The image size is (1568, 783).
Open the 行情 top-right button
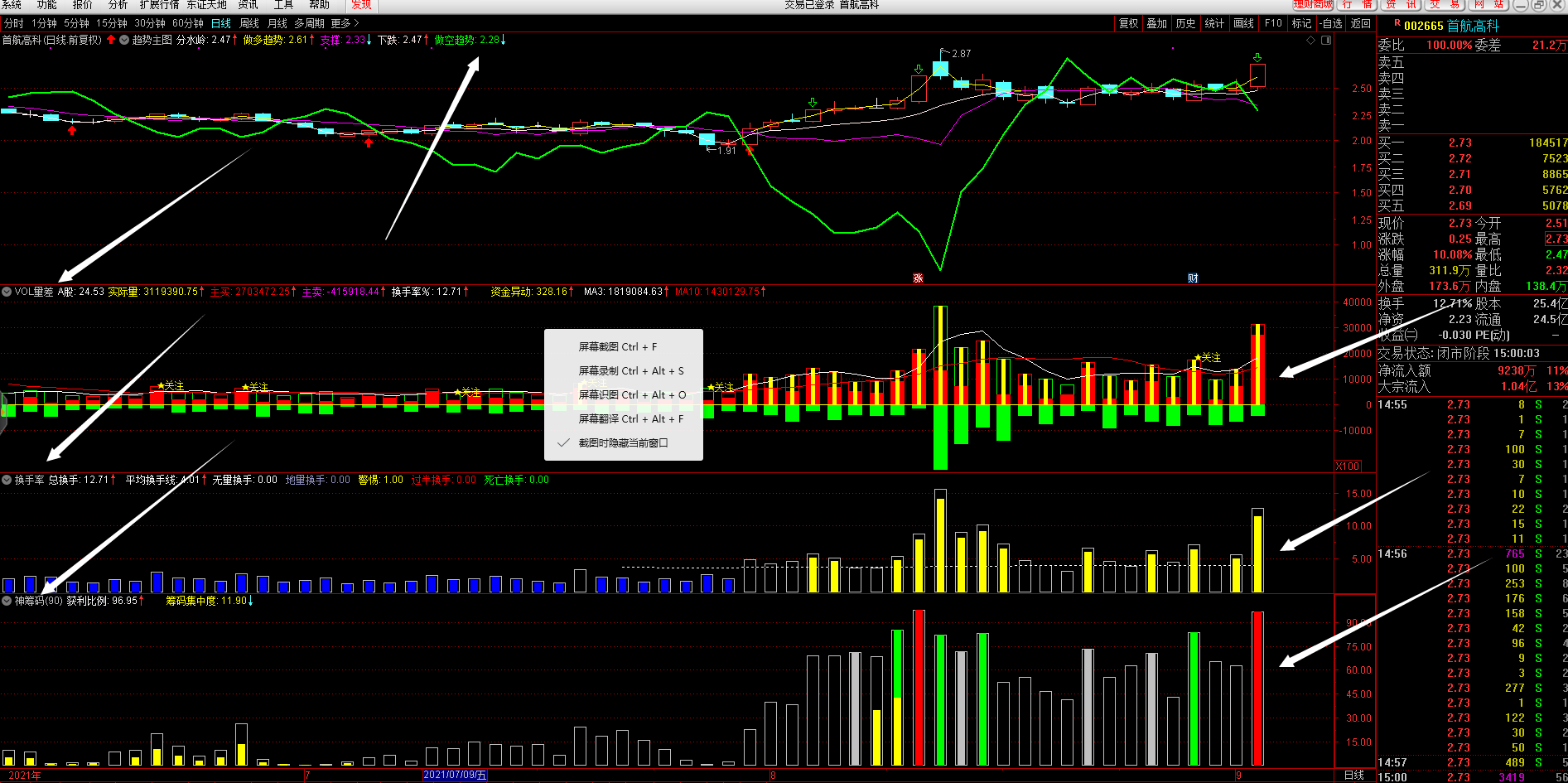[x=1357, y=5]
